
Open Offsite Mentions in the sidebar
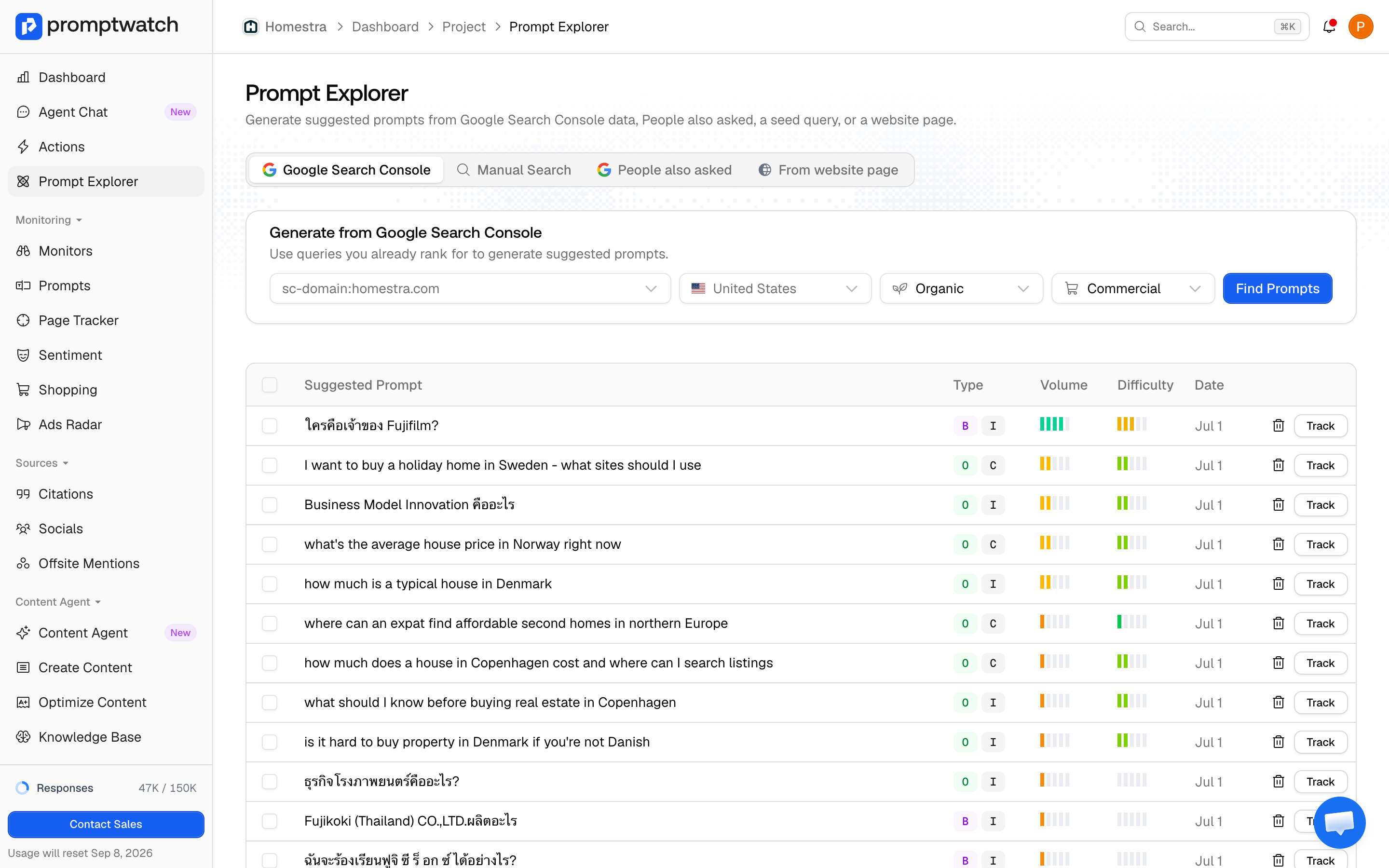coord(106,563)
